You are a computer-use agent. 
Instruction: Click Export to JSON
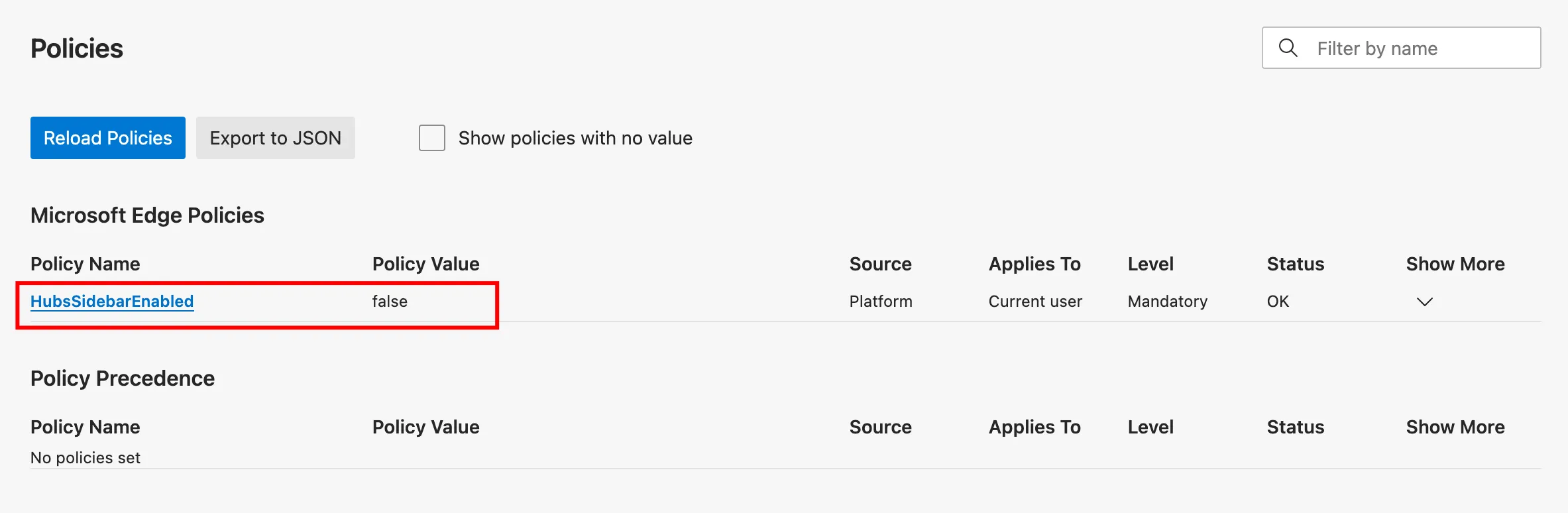coord(275,138)
